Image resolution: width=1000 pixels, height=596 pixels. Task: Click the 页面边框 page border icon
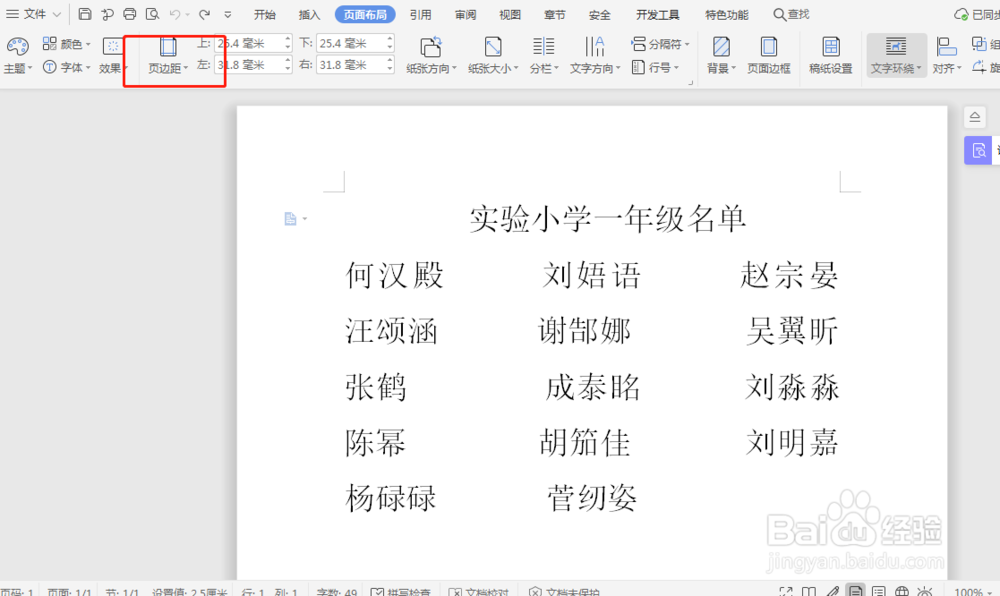768,47
